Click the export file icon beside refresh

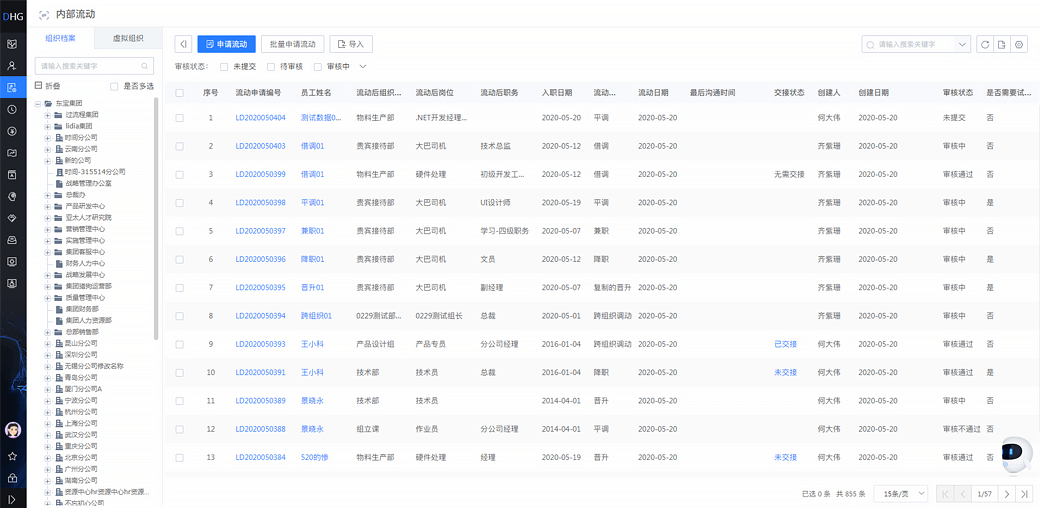[x=1002, y=44]
